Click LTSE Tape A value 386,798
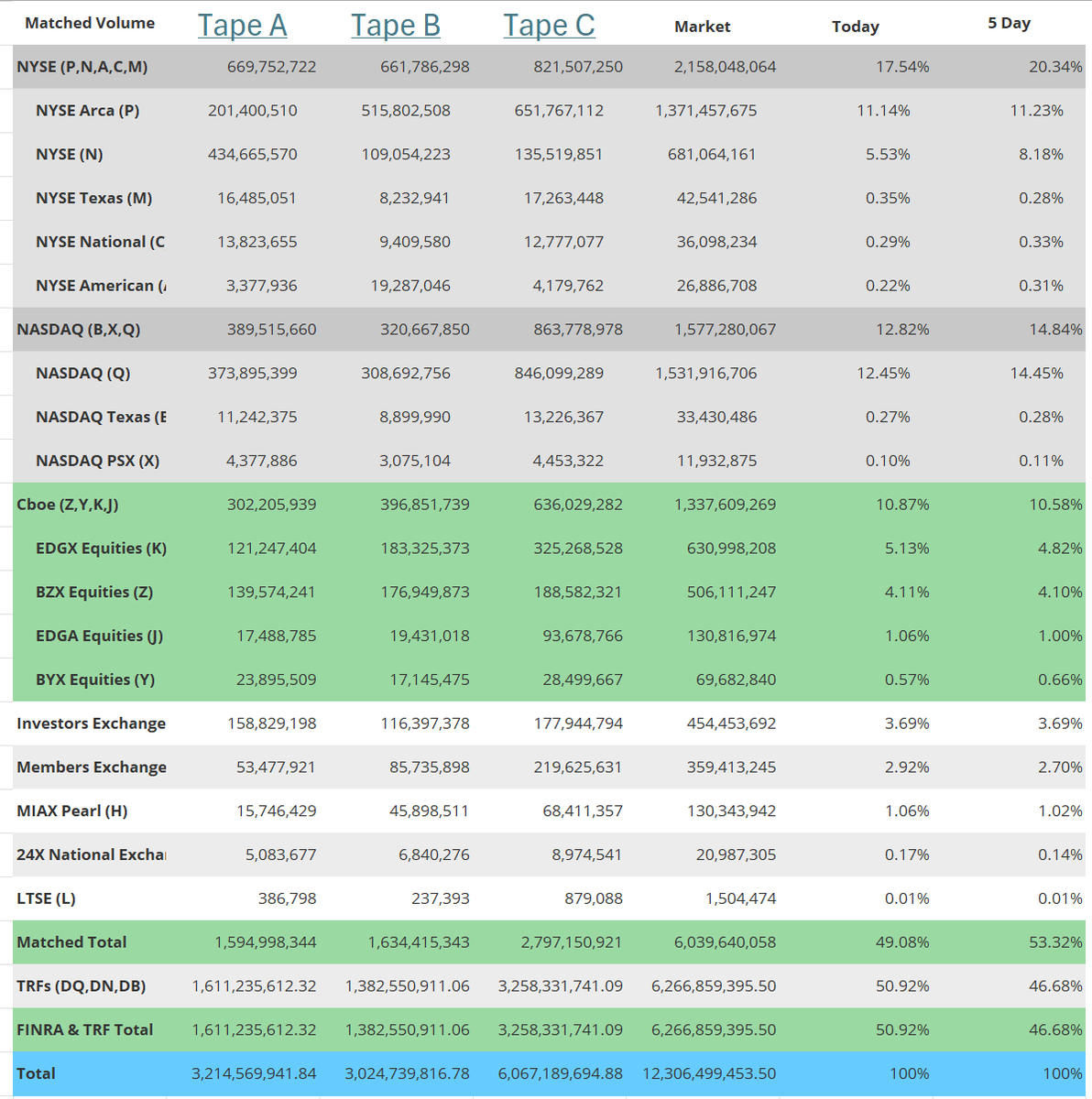Viewport: 1092px width, 1099px height. 288,898
